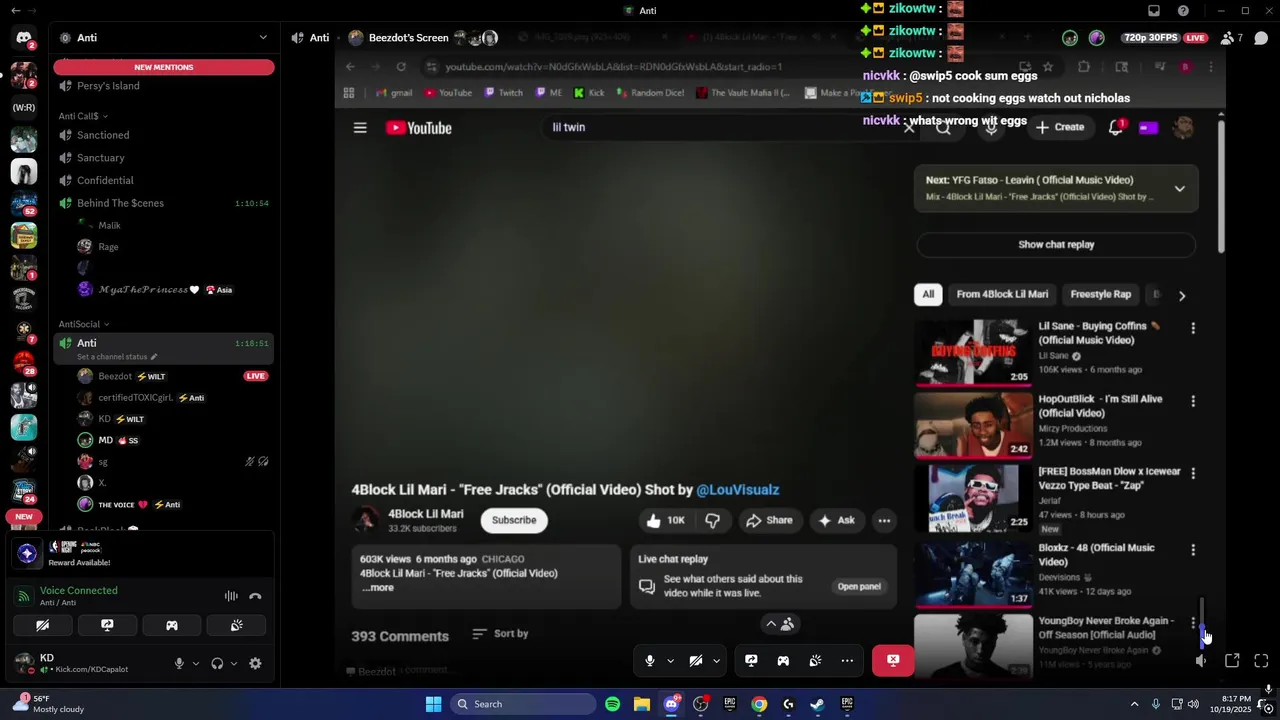Click stream overlay activities gamepad icon
1280x720 pixels.
(783, 661)
